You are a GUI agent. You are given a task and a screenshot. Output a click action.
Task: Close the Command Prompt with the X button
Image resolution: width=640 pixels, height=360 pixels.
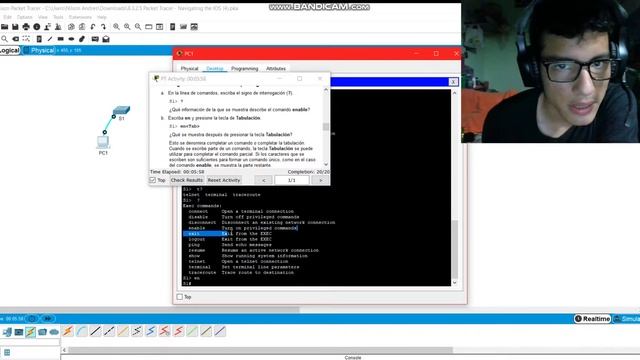coord(453,82)
